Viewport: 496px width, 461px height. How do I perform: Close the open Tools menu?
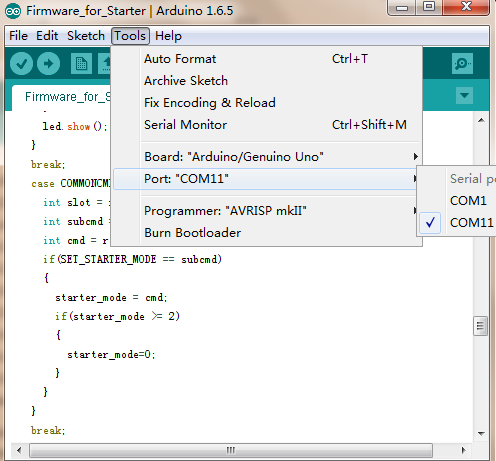[x=130, y=36]
